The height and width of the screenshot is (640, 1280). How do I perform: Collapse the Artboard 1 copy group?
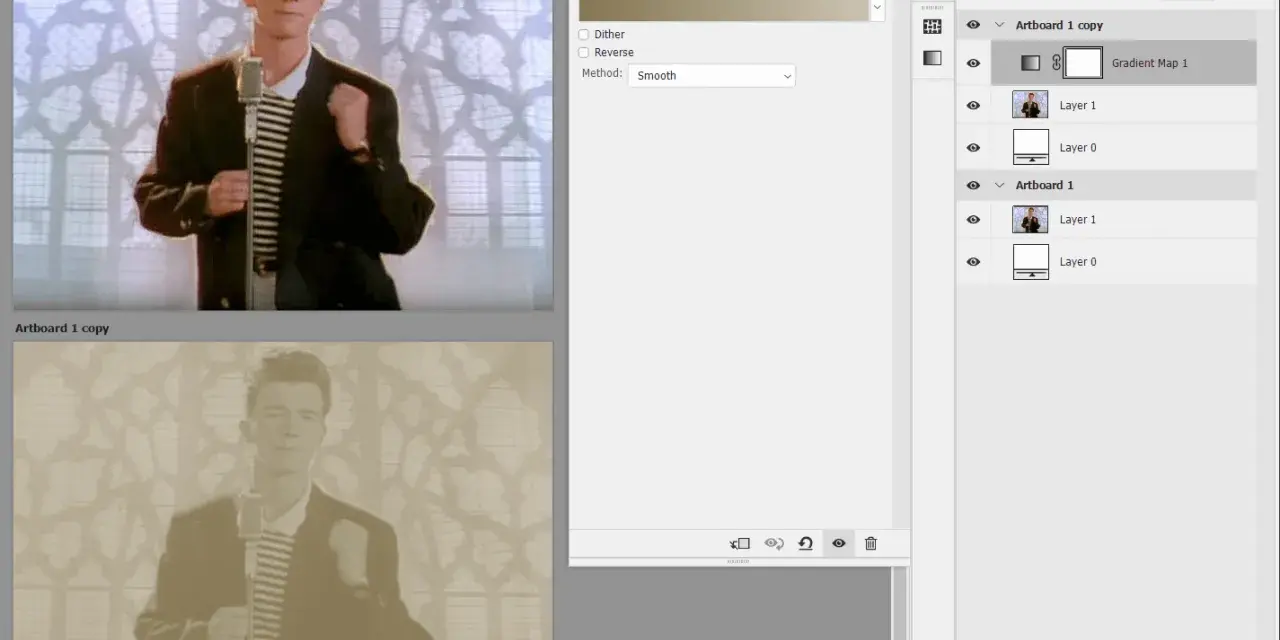pyautogui.click(x=999, y=25)
